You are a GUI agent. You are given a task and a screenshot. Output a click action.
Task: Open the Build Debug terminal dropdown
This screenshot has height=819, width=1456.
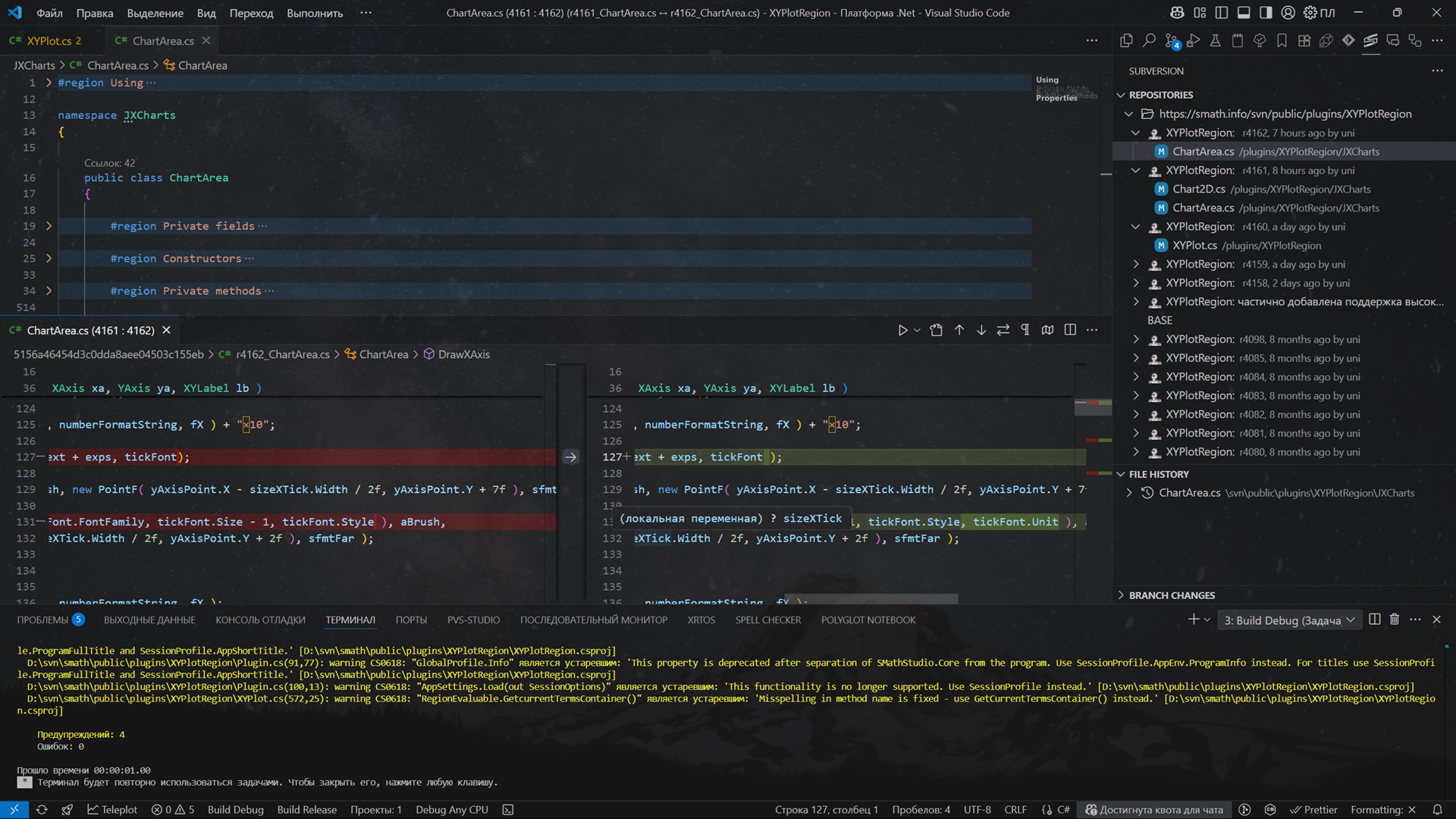tap(1288, 620)
